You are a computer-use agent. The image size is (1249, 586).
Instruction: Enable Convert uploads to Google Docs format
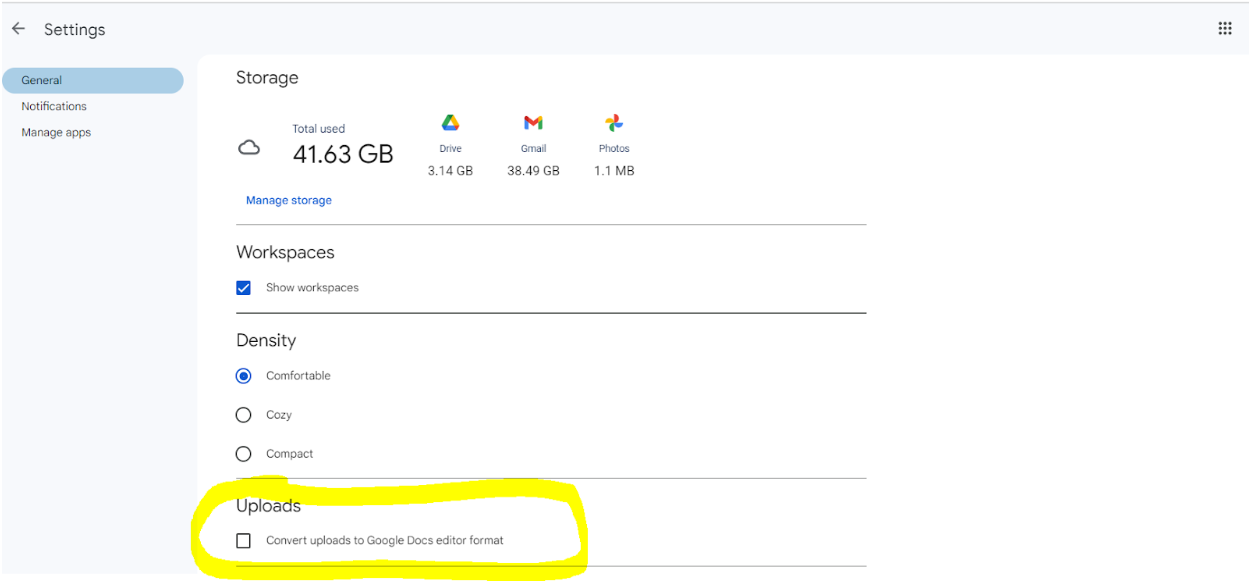[x=243, y=541]
